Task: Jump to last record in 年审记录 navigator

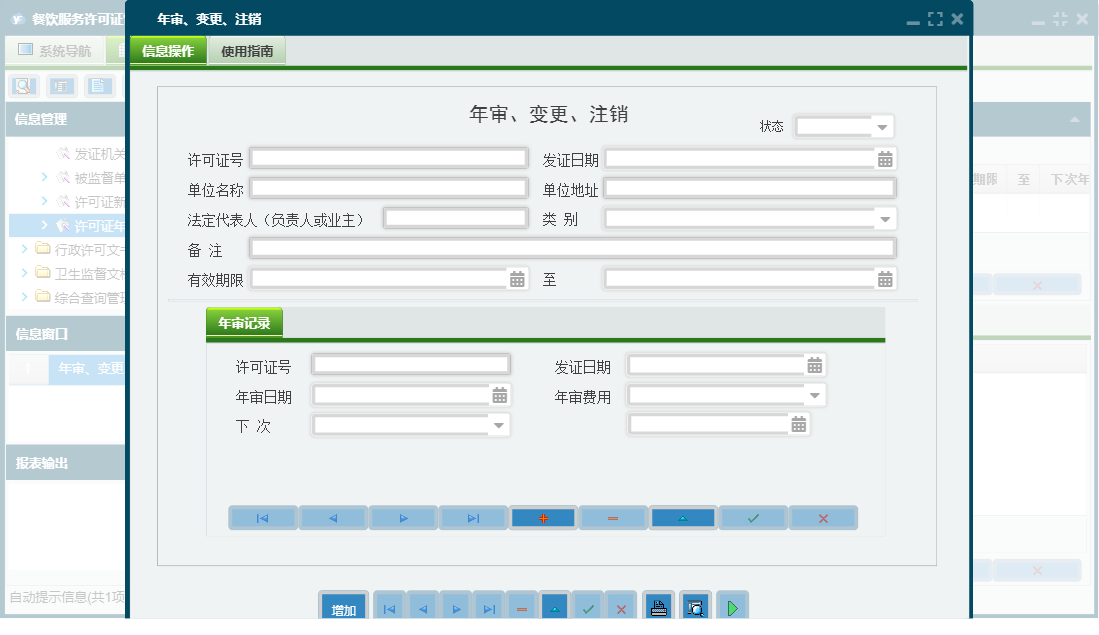Action: pyautogui.click(x=473, y=518)
